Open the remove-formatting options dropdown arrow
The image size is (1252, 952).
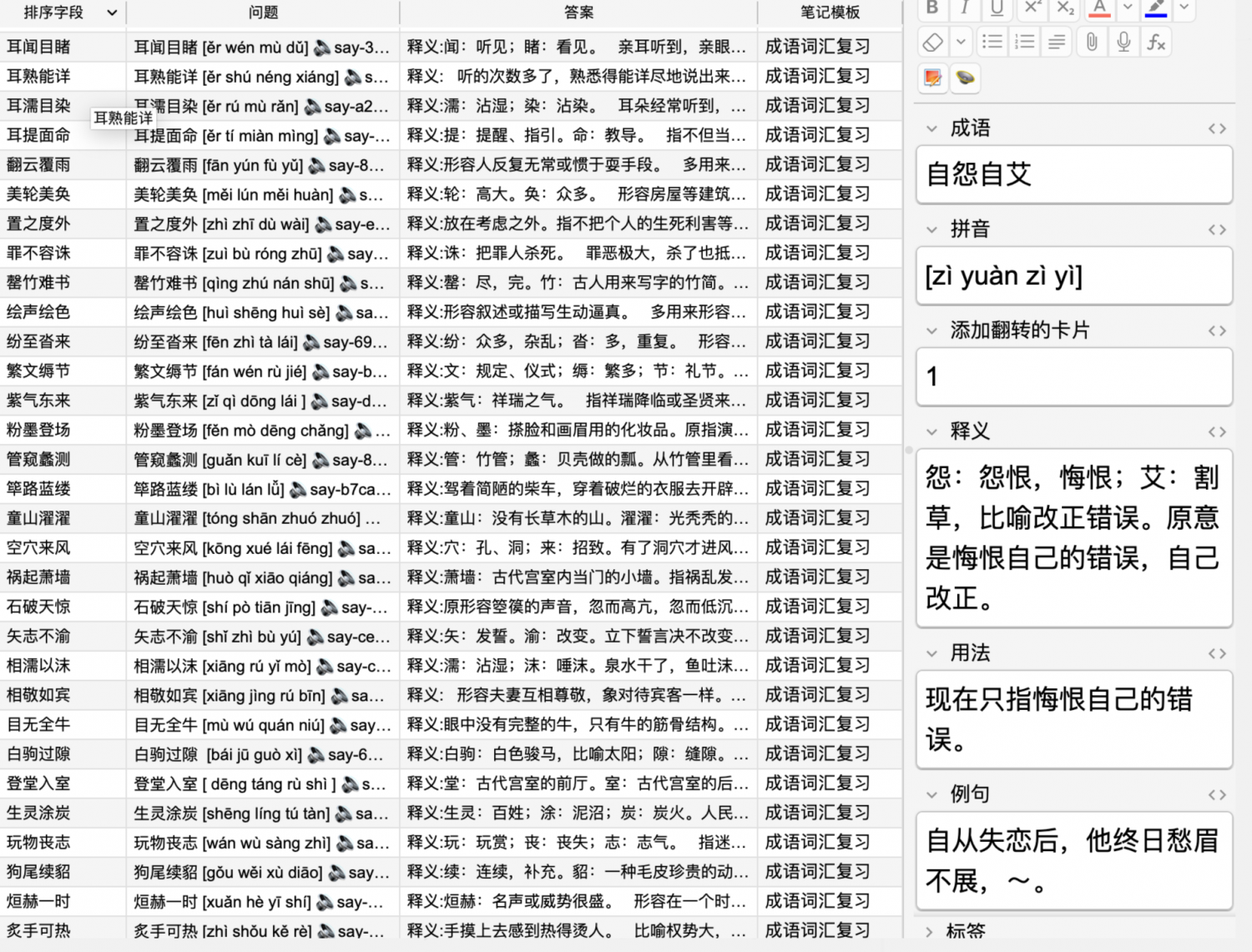[x=961, y=42]
